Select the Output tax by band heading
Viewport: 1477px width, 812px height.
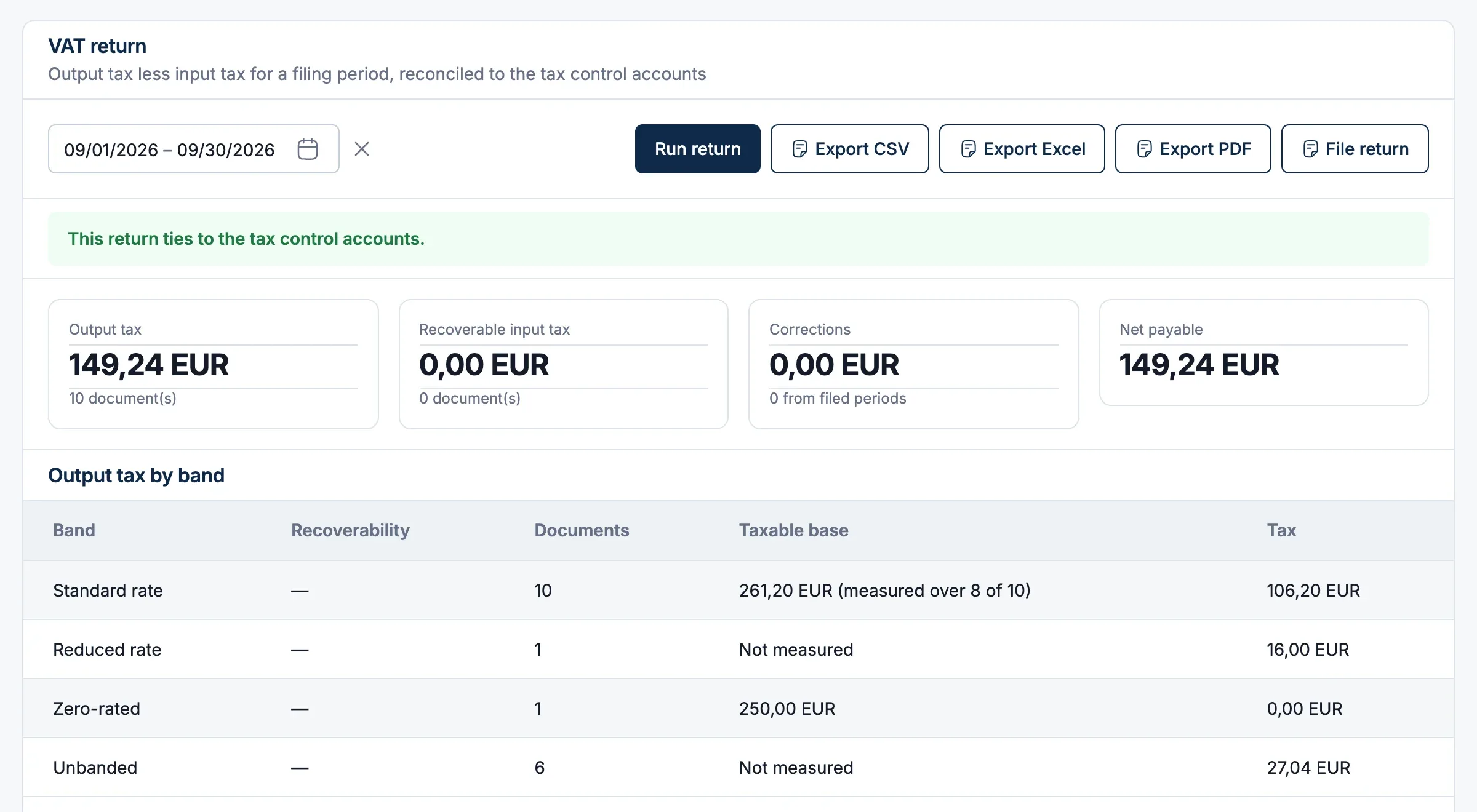tap(136, 476)
